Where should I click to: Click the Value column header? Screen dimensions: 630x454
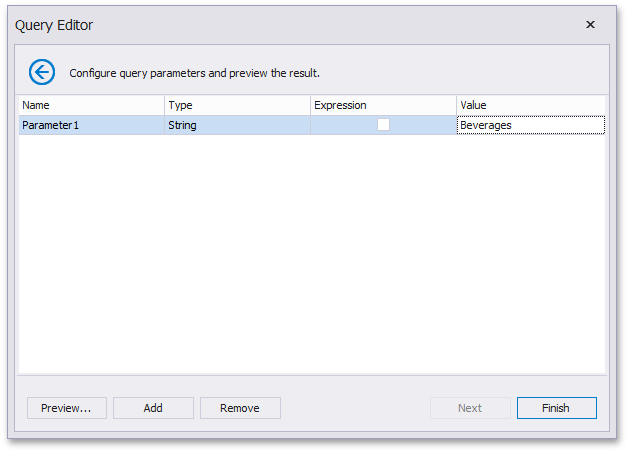click(530, 105)
